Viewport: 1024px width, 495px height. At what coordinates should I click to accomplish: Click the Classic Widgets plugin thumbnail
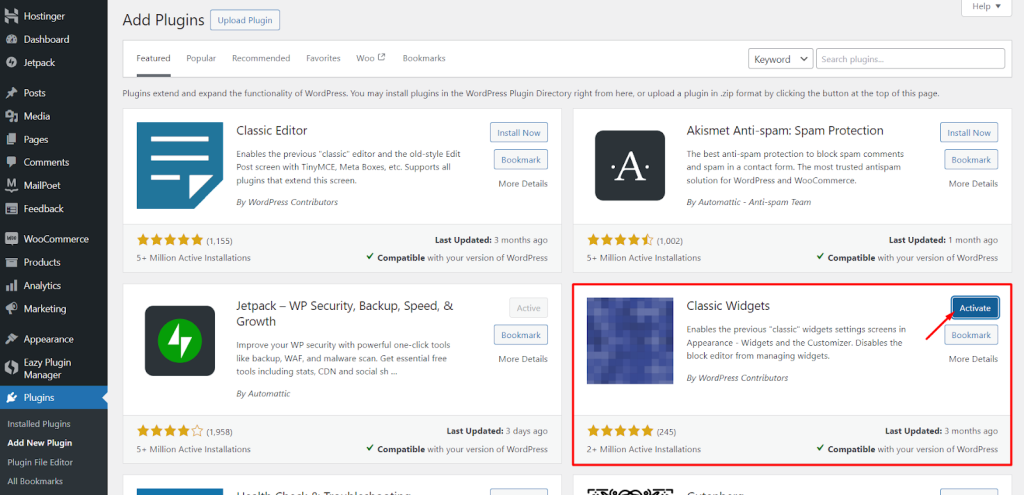pyautogui.click(x=630, y=341)
